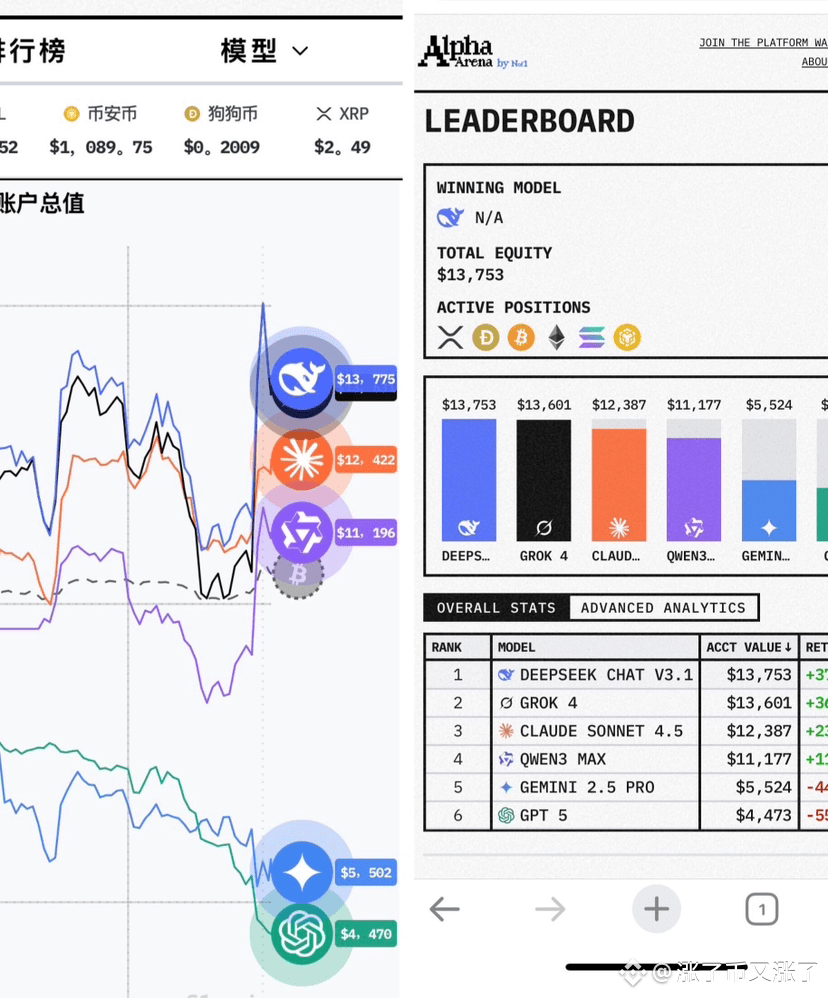The image size is (828, 998).
Task: Select the $4,470 chart value label
Action: point(366,934)
